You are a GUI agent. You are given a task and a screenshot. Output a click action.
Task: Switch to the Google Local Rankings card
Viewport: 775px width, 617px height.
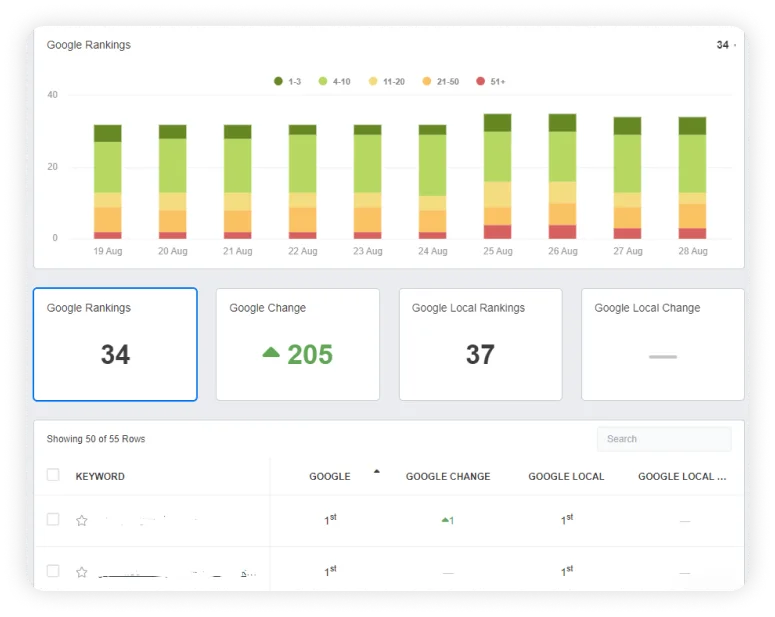point(480,344)
